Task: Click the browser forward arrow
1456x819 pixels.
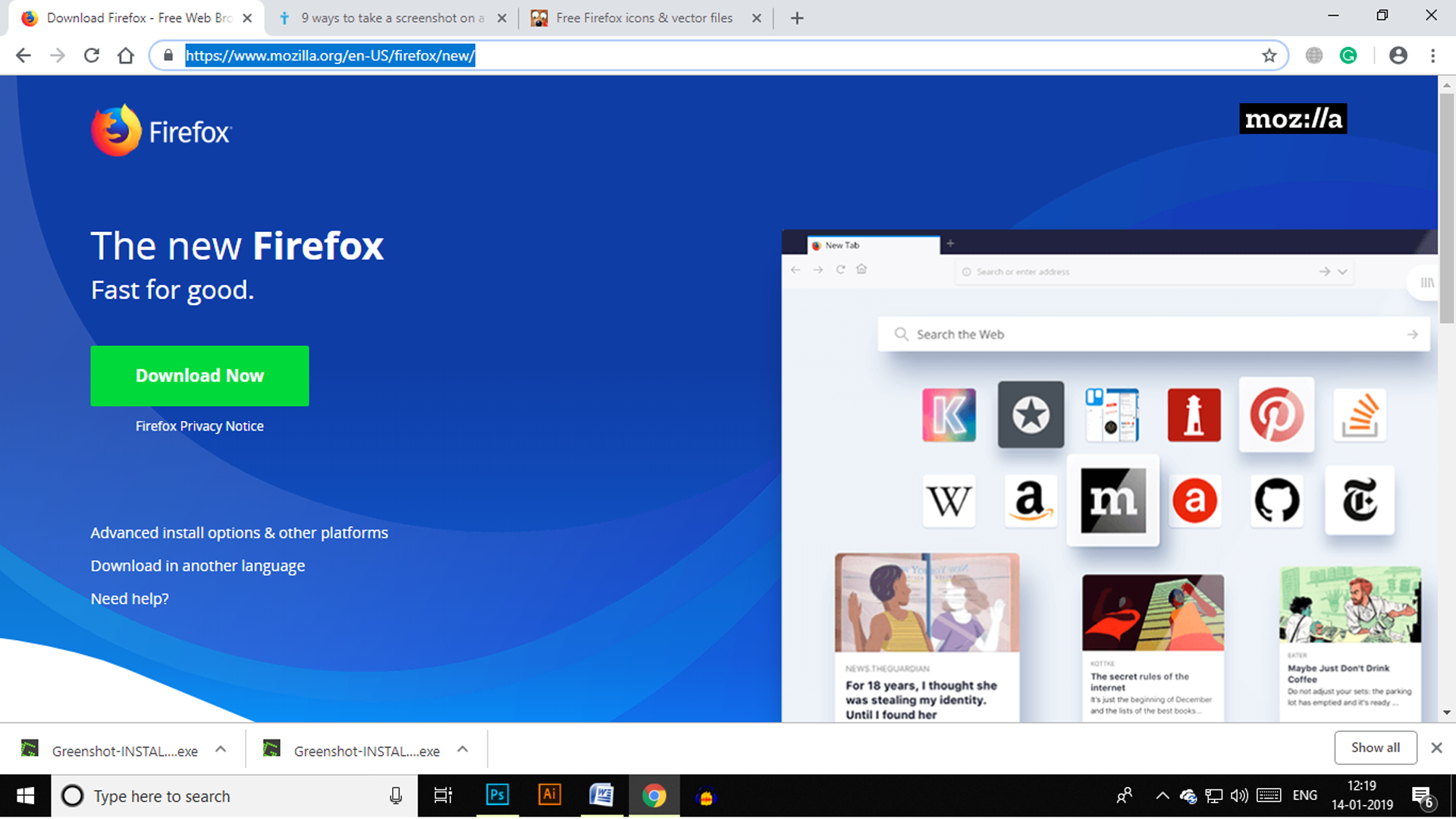Action: tap(58, 55)
